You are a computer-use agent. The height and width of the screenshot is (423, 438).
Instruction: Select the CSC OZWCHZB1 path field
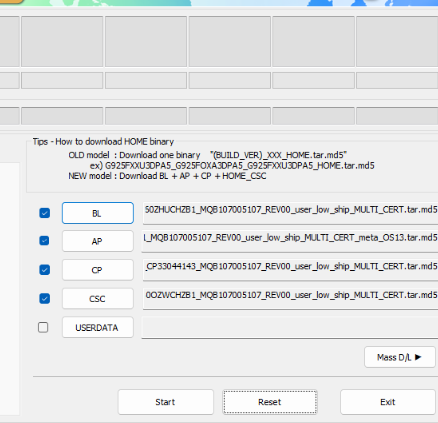point(290,298)
